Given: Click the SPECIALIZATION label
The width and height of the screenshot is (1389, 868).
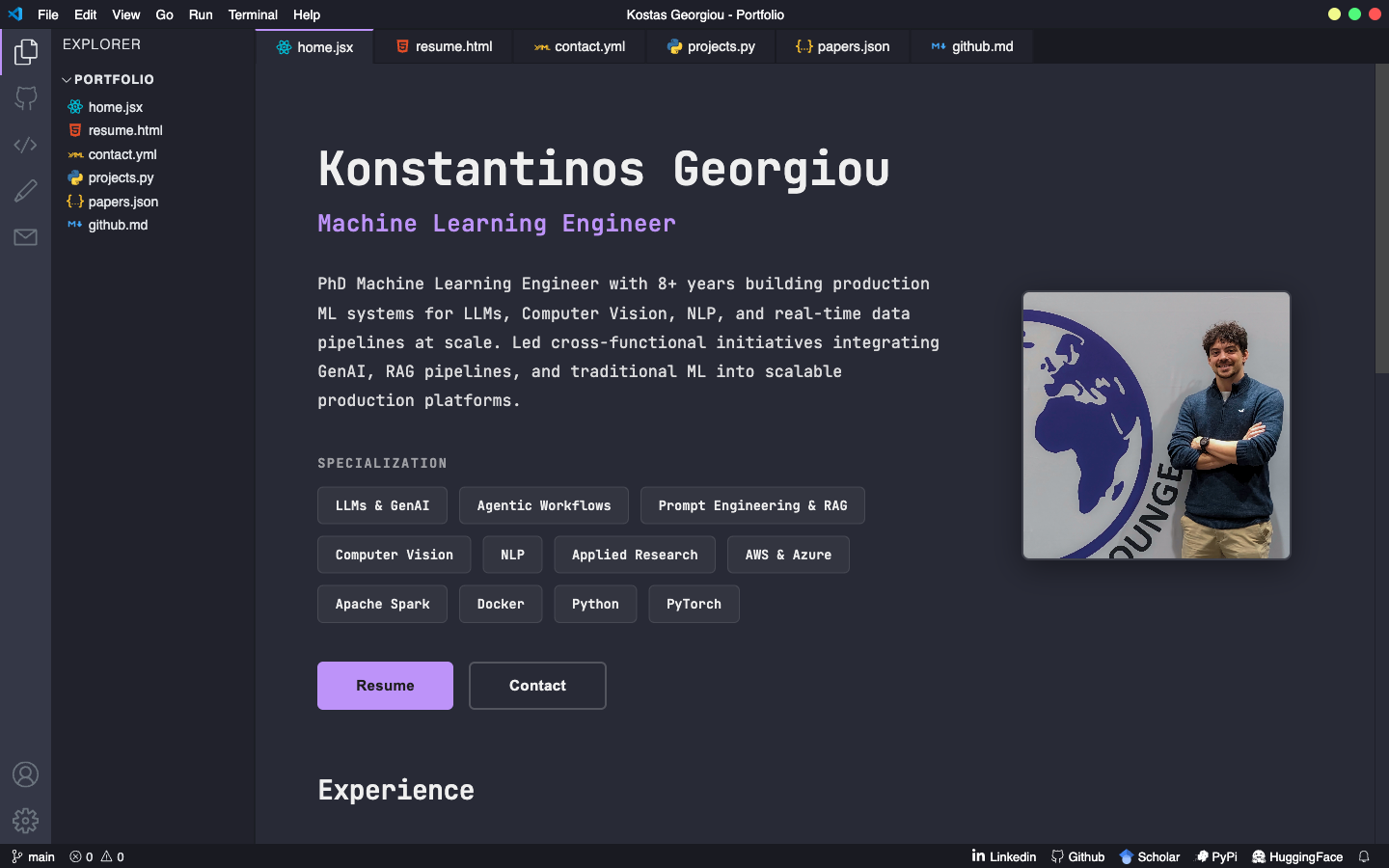Looking at the screenshot, I should pyautogui.click(x=382, y=463).
